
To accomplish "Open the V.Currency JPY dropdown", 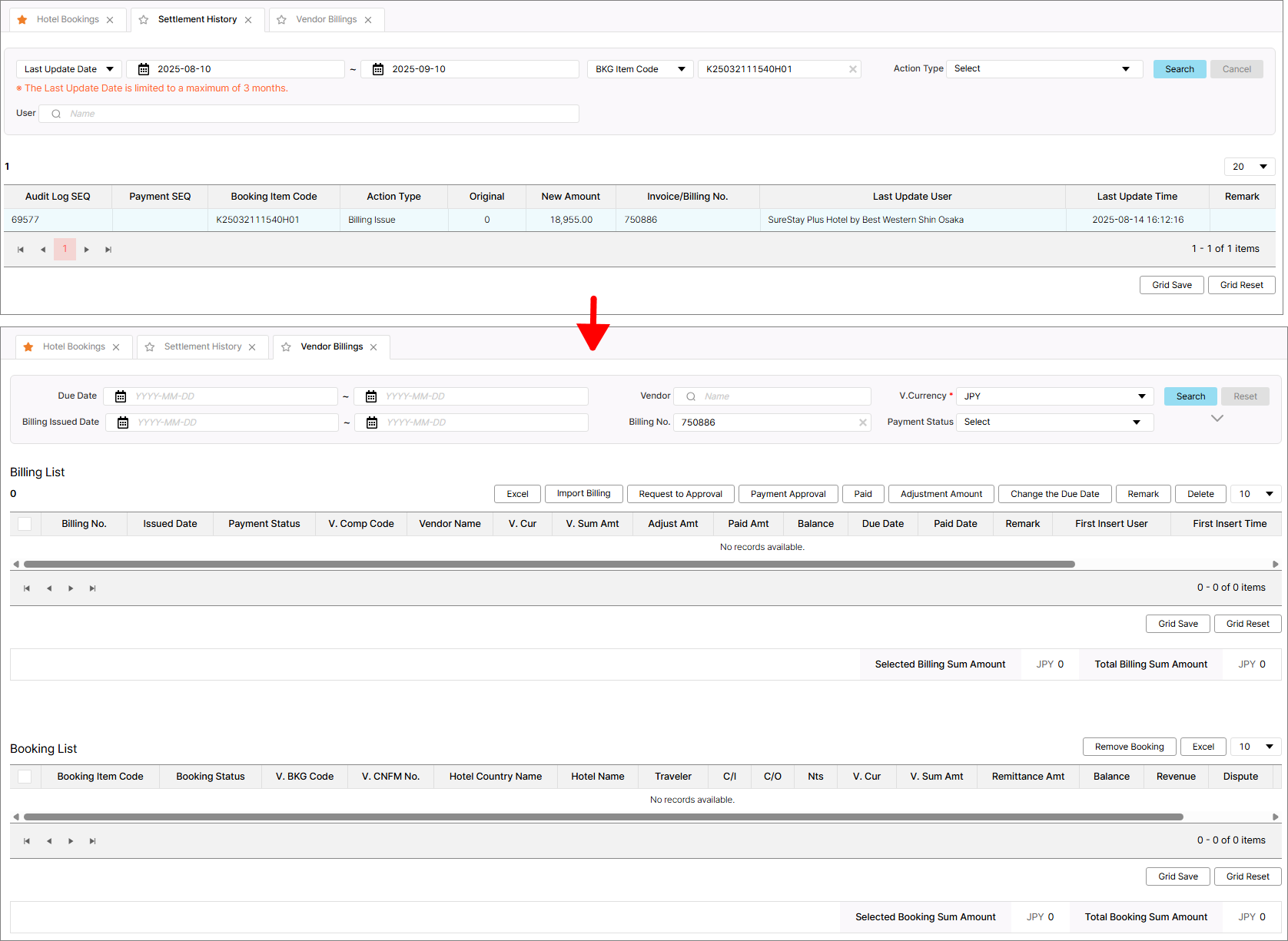I will click(x=1054, y=396).
